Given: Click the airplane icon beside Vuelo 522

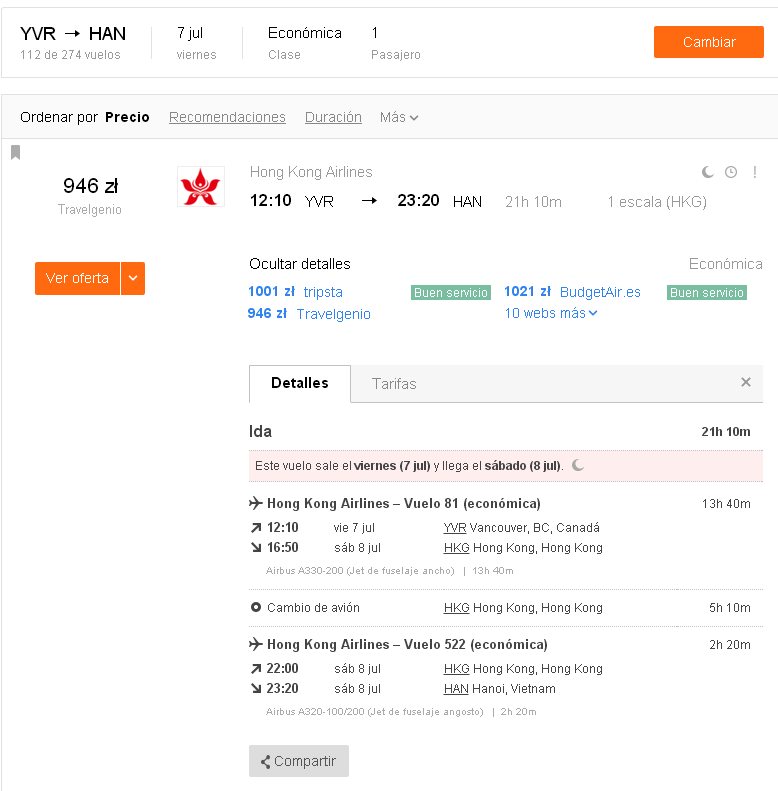Looking at the screenshot, I should (256, 644).
